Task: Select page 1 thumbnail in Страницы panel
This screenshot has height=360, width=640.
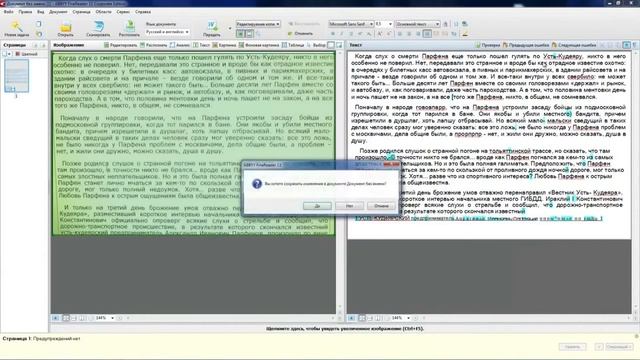Action: tap(16, 76)
